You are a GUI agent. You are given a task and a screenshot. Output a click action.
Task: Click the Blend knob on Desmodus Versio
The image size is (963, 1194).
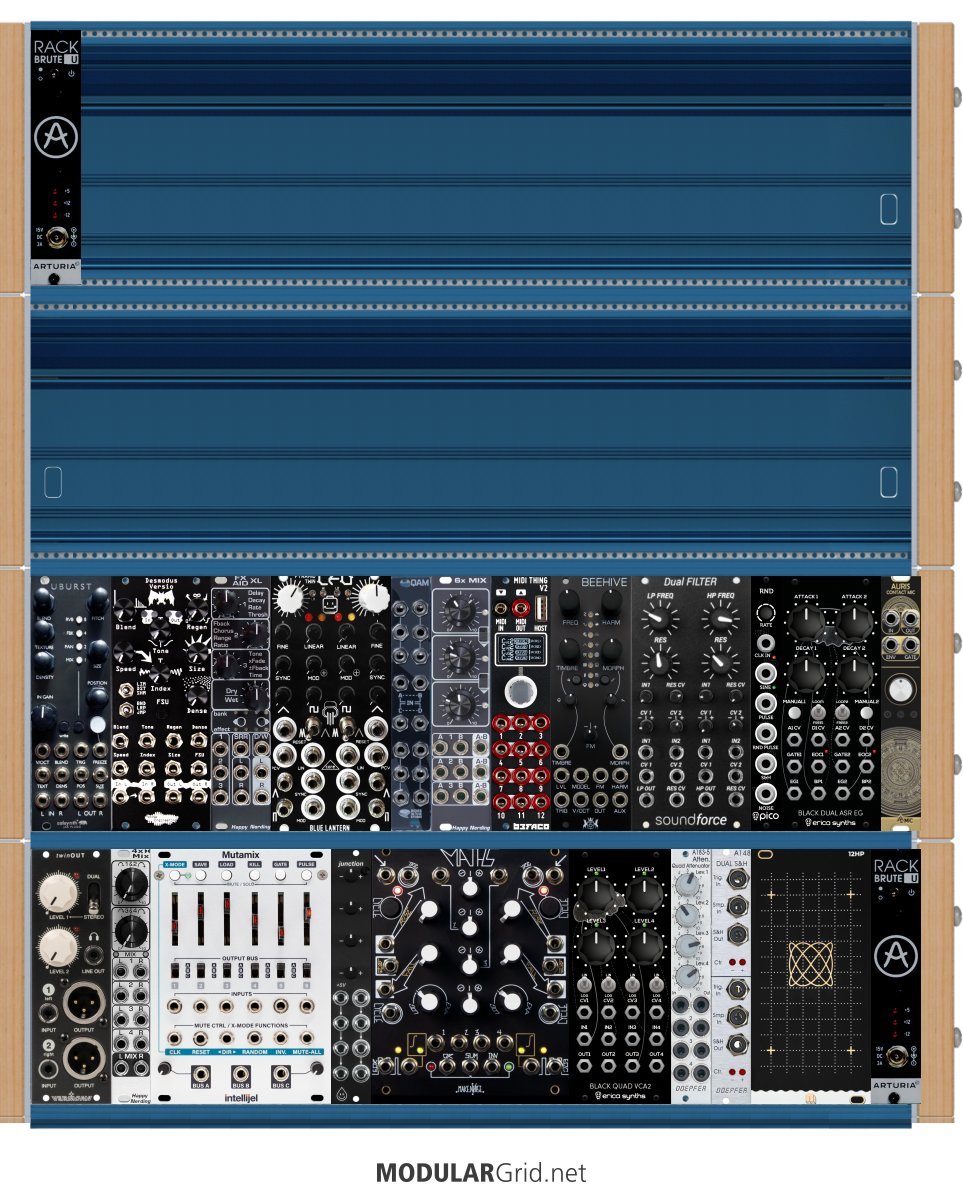coord(124,610)
